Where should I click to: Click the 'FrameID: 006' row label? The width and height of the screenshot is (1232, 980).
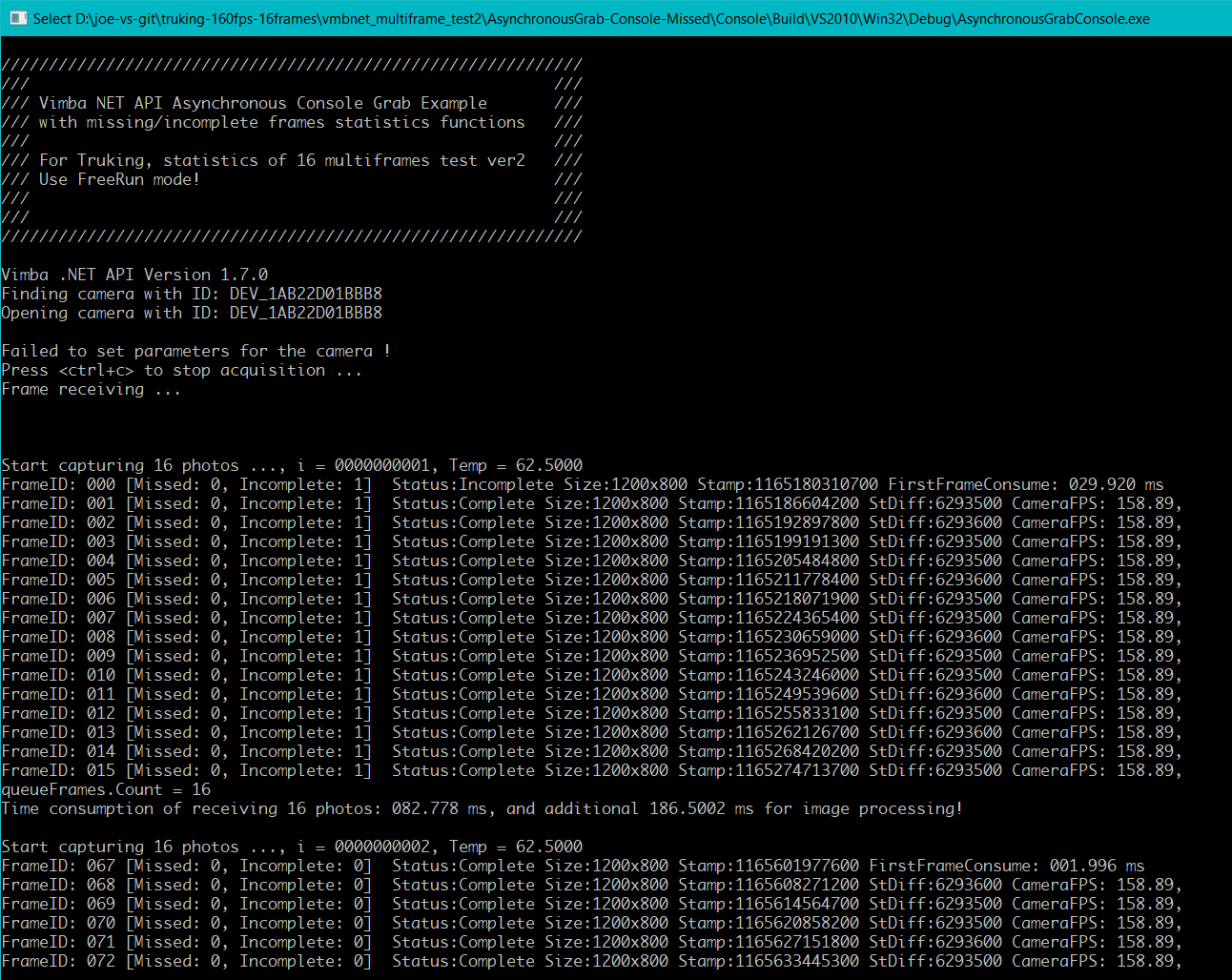[x=58, y=599]
